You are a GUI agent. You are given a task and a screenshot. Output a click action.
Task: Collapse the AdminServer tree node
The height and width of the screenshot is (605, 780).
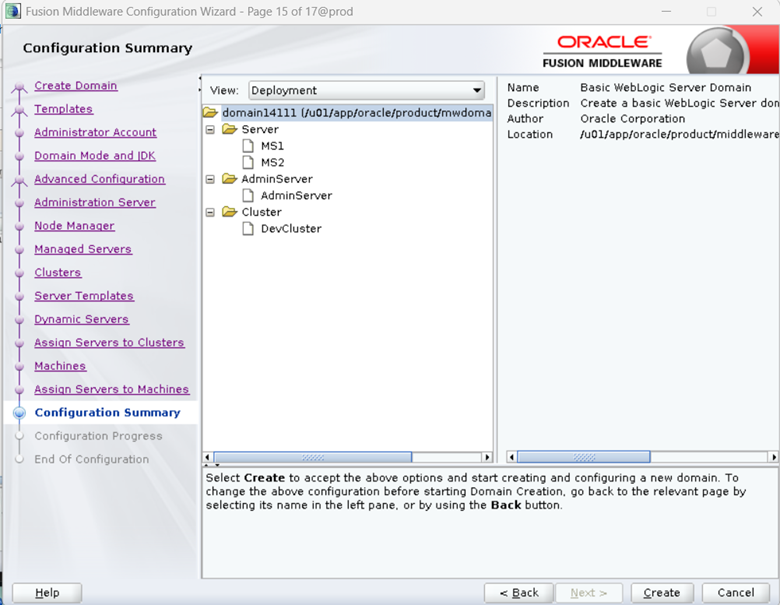tap(210, 179)
